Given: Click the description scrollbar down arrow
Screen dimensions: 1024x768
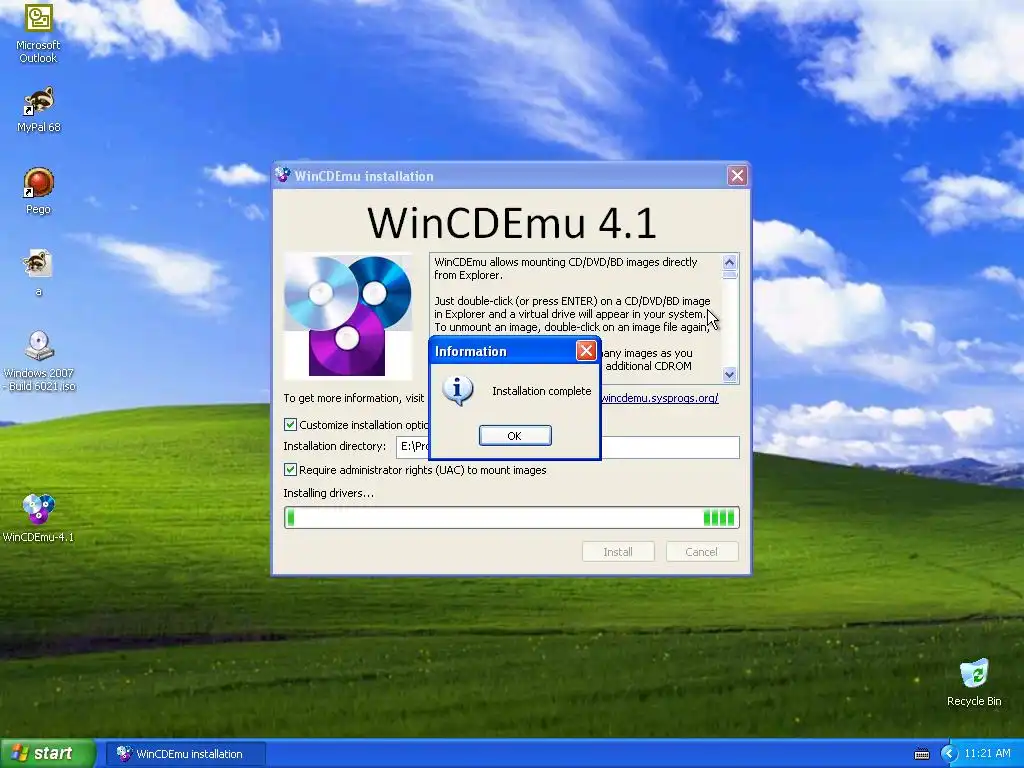Looking at the screenshot, I should coord(729,374).
